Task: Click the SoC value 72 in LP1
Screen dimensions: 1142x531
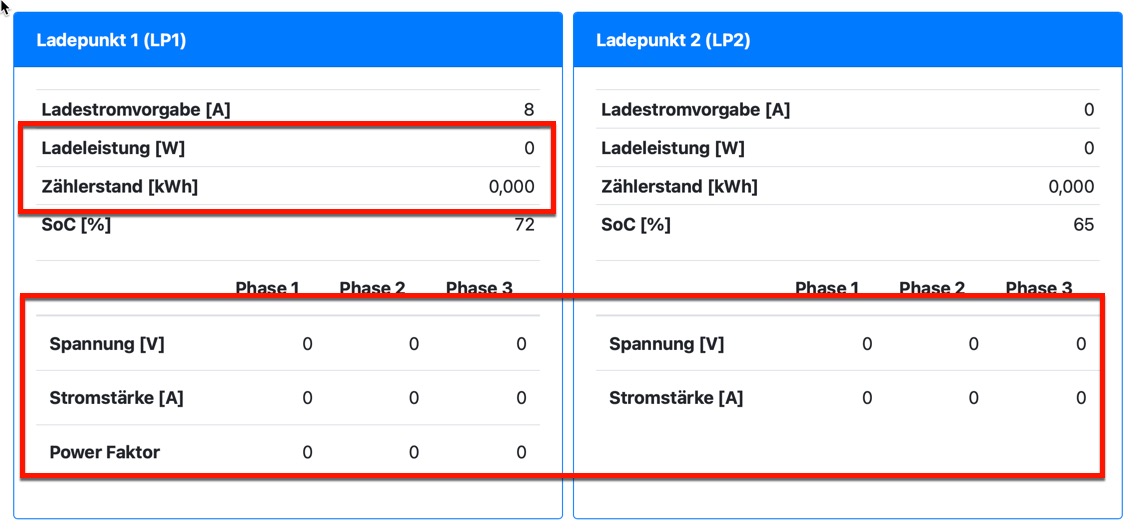Action: tap(524, 224)
